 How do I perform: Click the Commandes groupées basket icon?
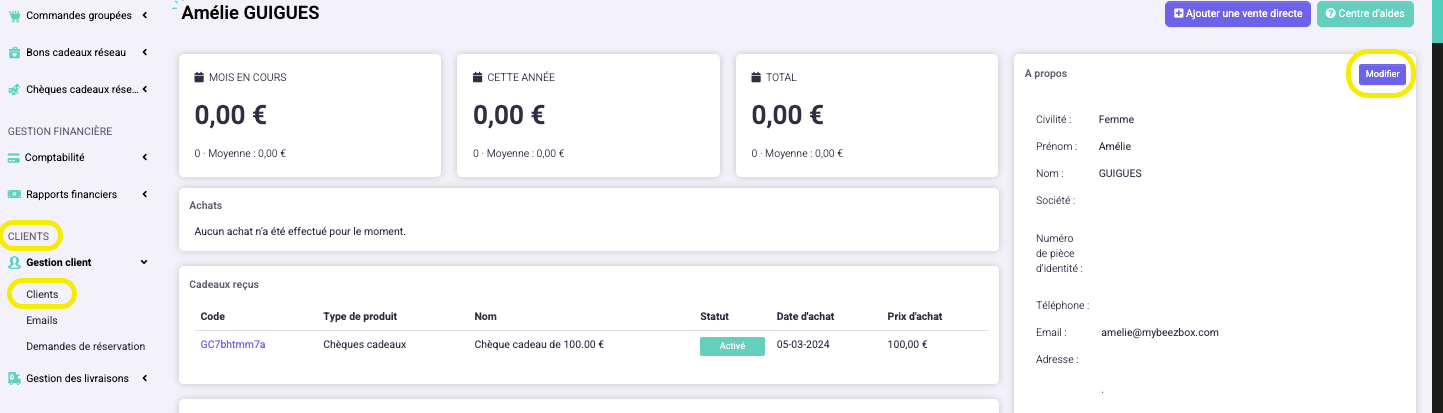(15, 15)
